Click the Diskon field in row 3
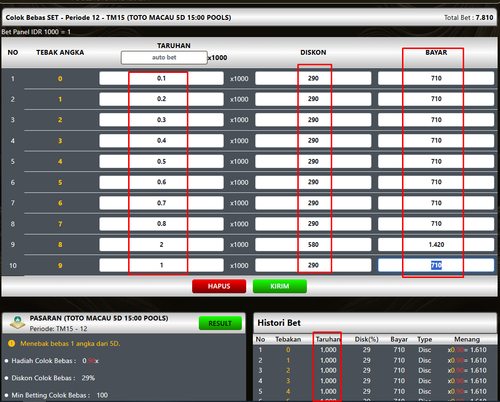 [x=313, y=120]
